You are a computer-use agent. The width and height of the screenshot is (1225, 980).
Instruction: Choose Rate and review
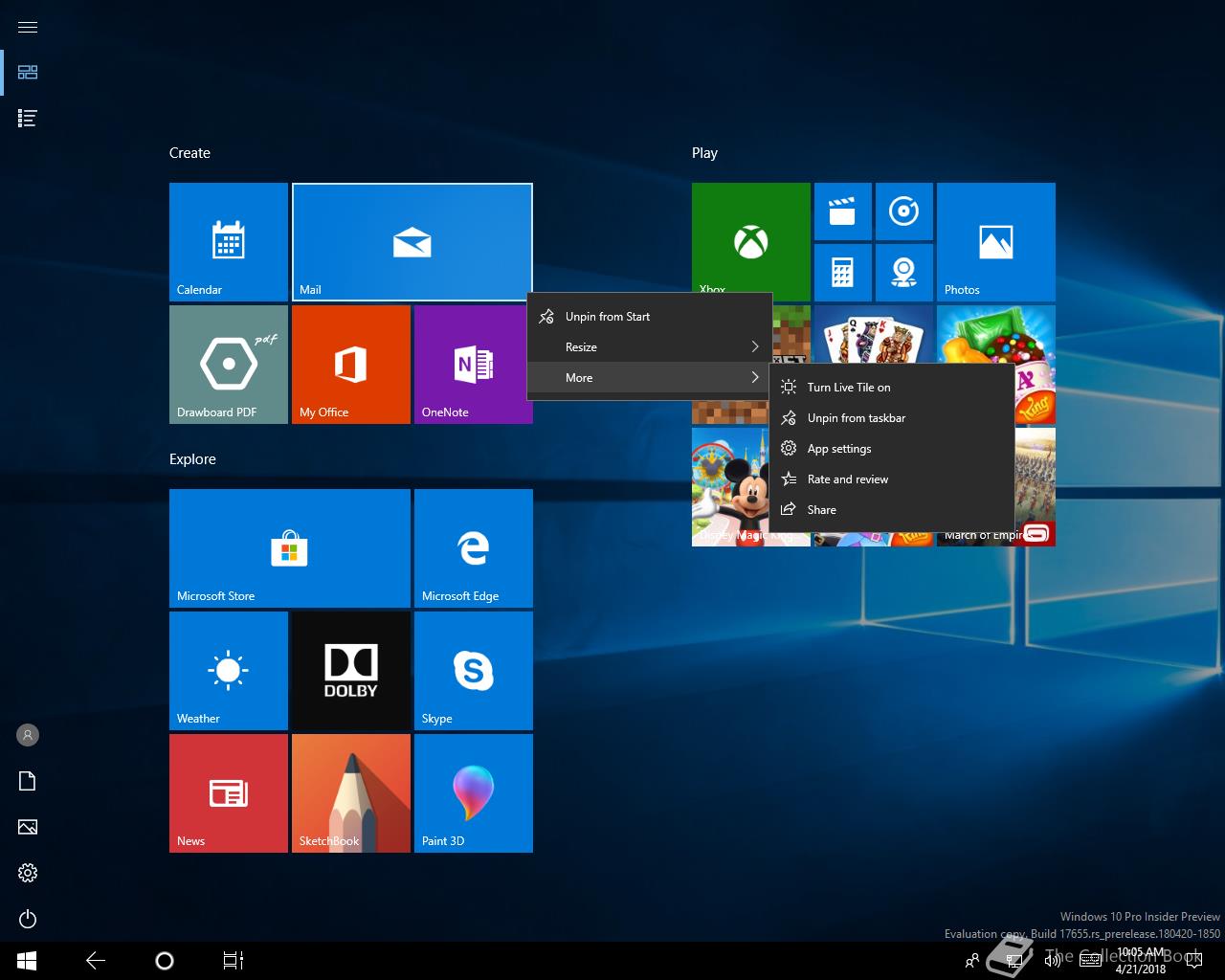click(x=892, y=479)
